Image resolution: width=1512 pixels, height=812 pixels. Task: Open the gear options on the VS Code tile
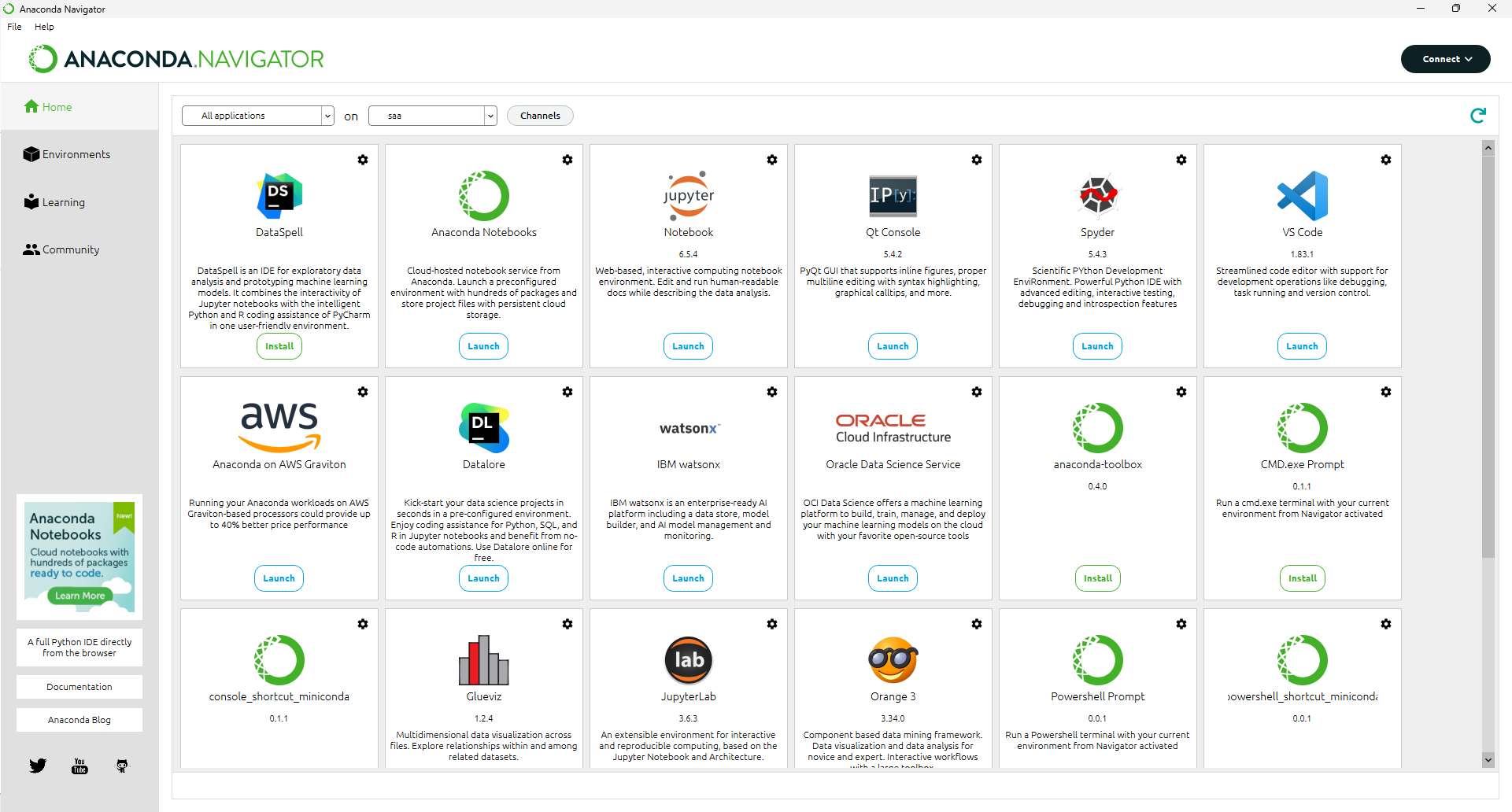[1385, 160]
